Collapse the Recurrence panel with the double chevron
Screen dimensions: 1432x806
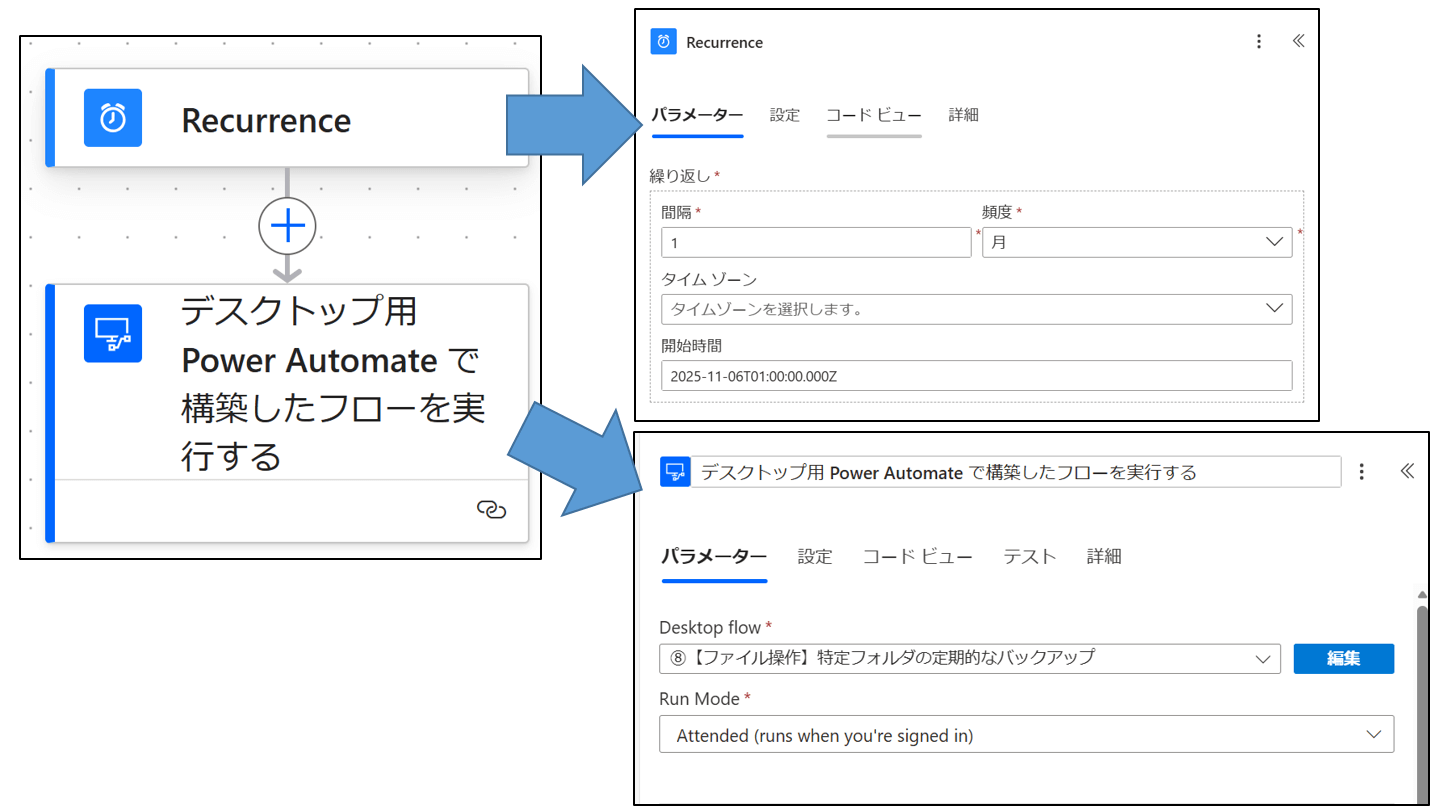(1298, 41)
